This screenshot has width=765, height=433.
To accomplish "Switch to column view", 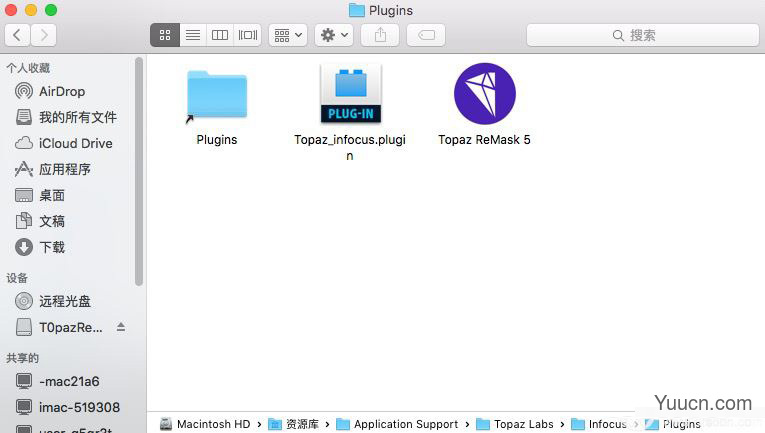I will click(220, 35).
